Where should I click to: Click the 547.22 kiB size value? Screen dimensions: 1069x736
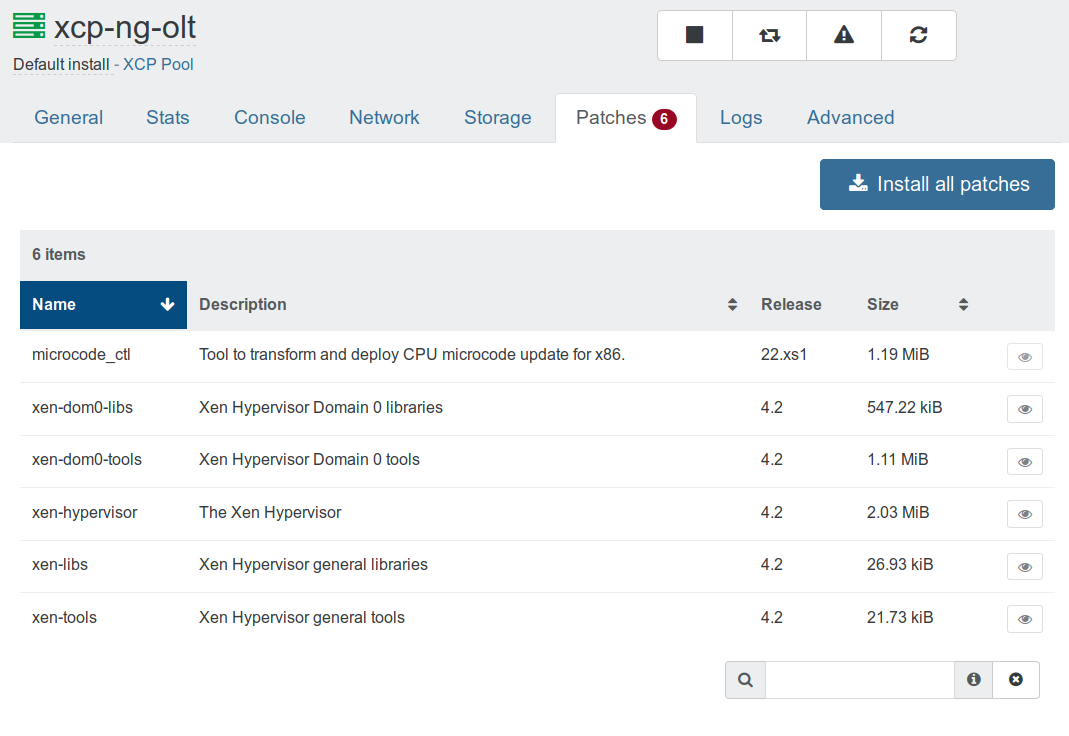pyautogui.click(x=905, y=408)
